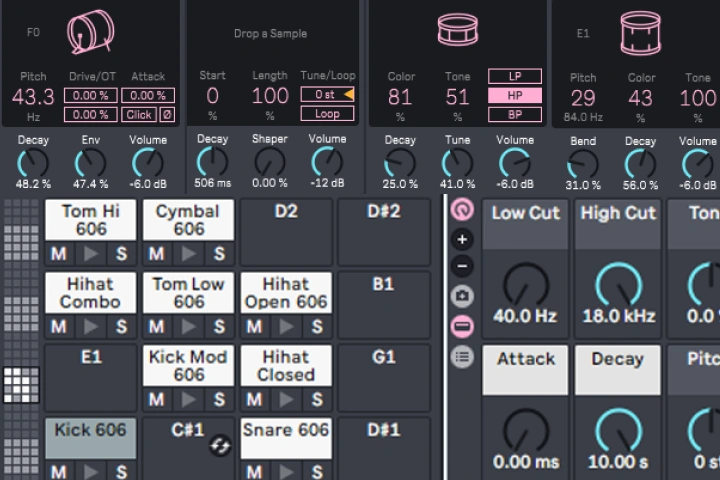Click the snare Decay knob at 25.0 %
The width and height of the screenshot is (720, 480).
tap(400, 164)
